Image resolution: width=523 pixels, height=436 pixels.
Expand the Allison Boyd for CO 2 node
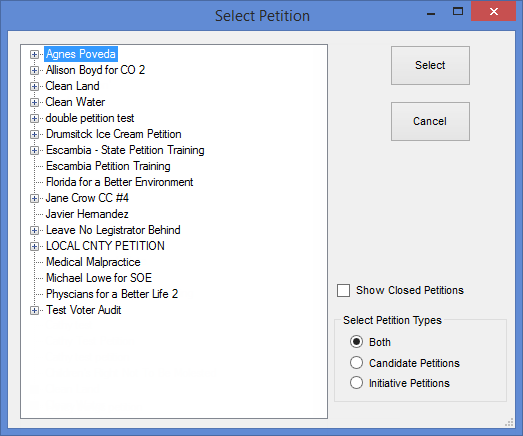(x=34, y=70)
